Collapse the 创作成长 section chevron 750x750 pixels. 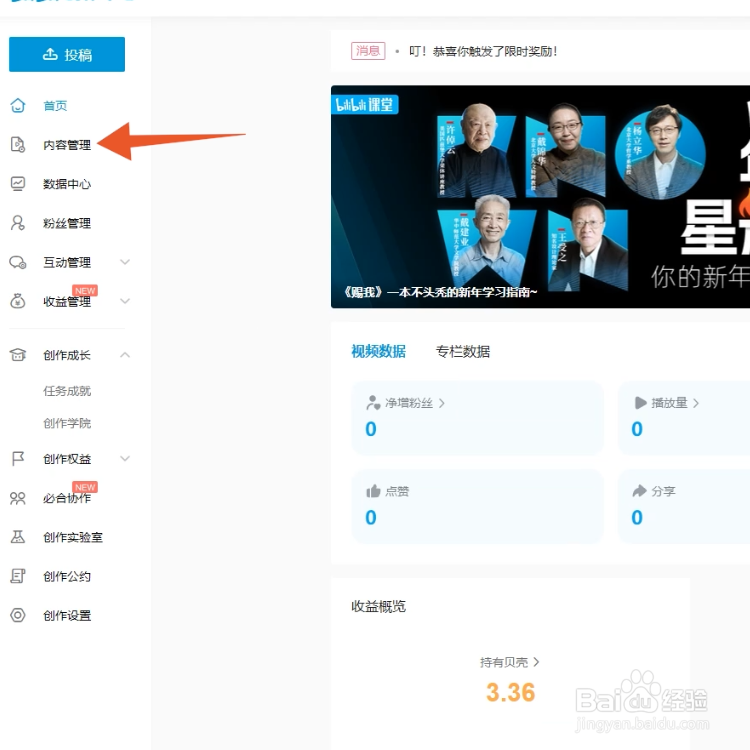click(x=125, y=355)
